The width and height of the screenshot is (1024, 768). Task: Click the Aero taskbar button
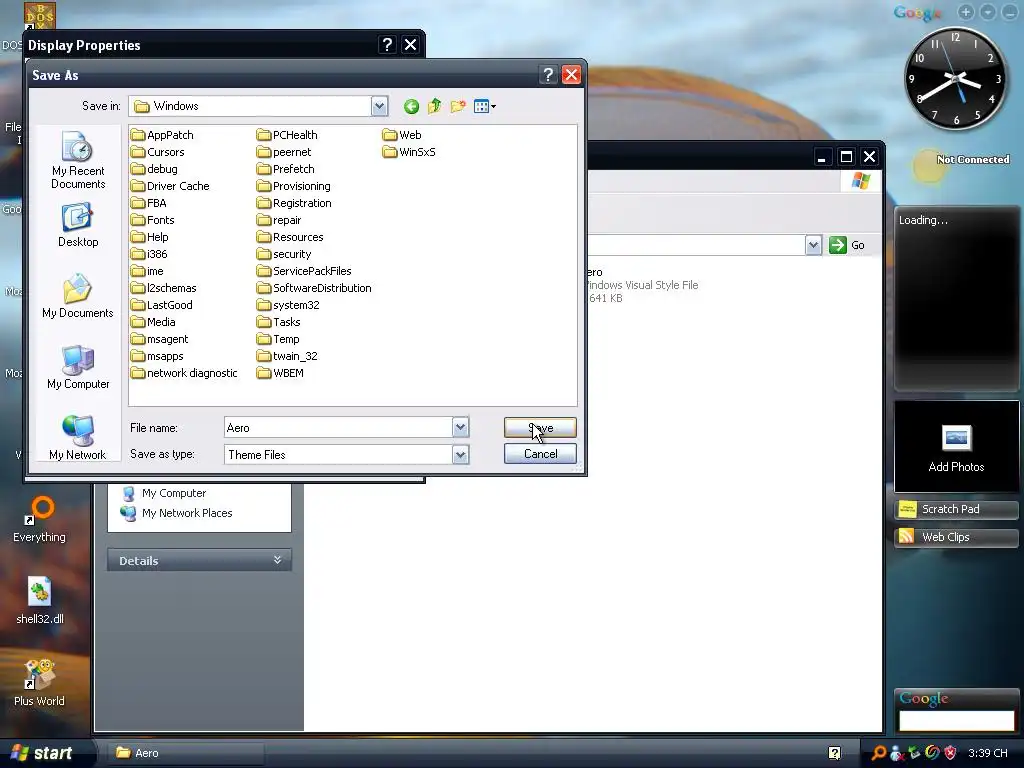tap(185, 753)
